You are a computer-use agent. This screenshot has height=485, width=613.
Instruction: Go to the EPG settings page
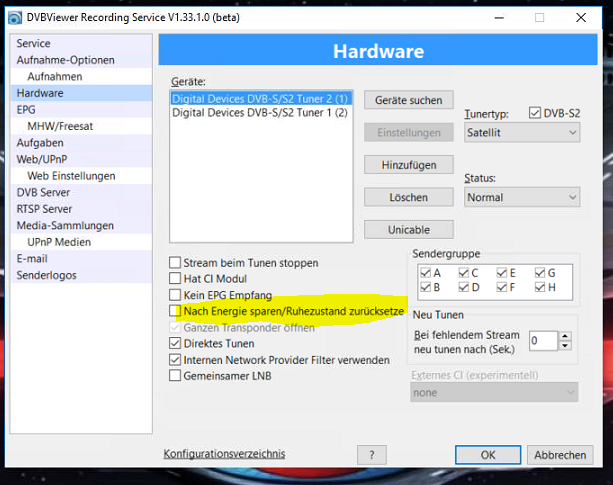pos(81,110)
